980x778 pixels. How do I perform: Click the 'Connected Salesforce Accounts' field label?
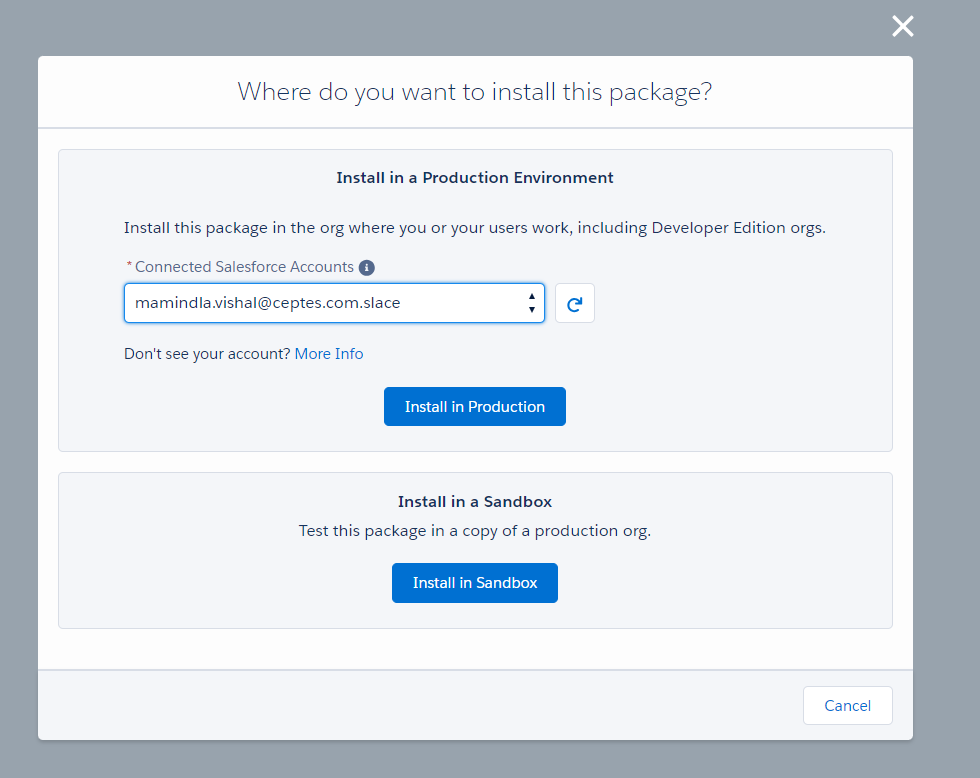tap(244, 267)
